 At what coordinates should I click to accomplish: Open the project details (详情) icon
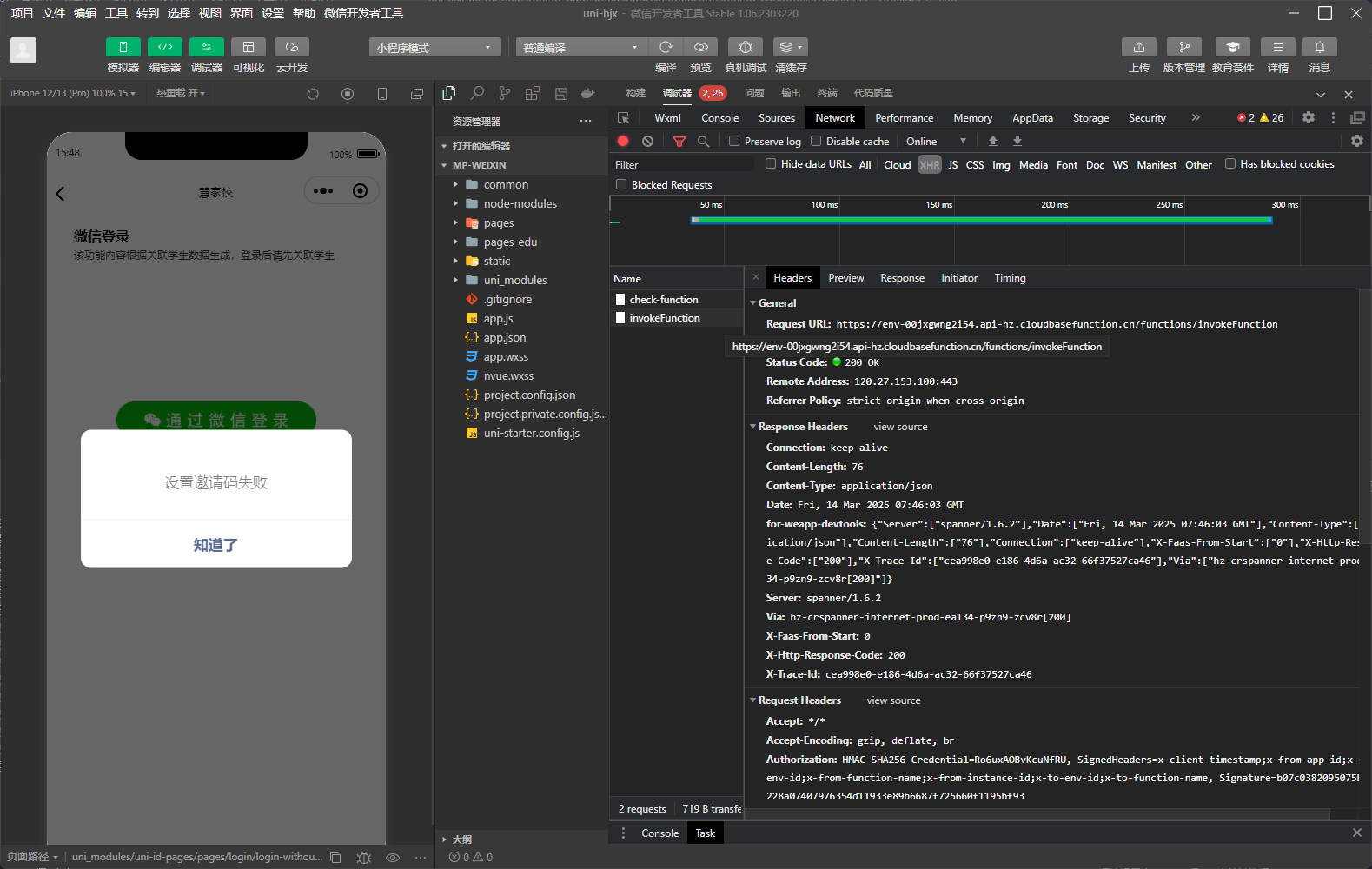click(1278, 47)
